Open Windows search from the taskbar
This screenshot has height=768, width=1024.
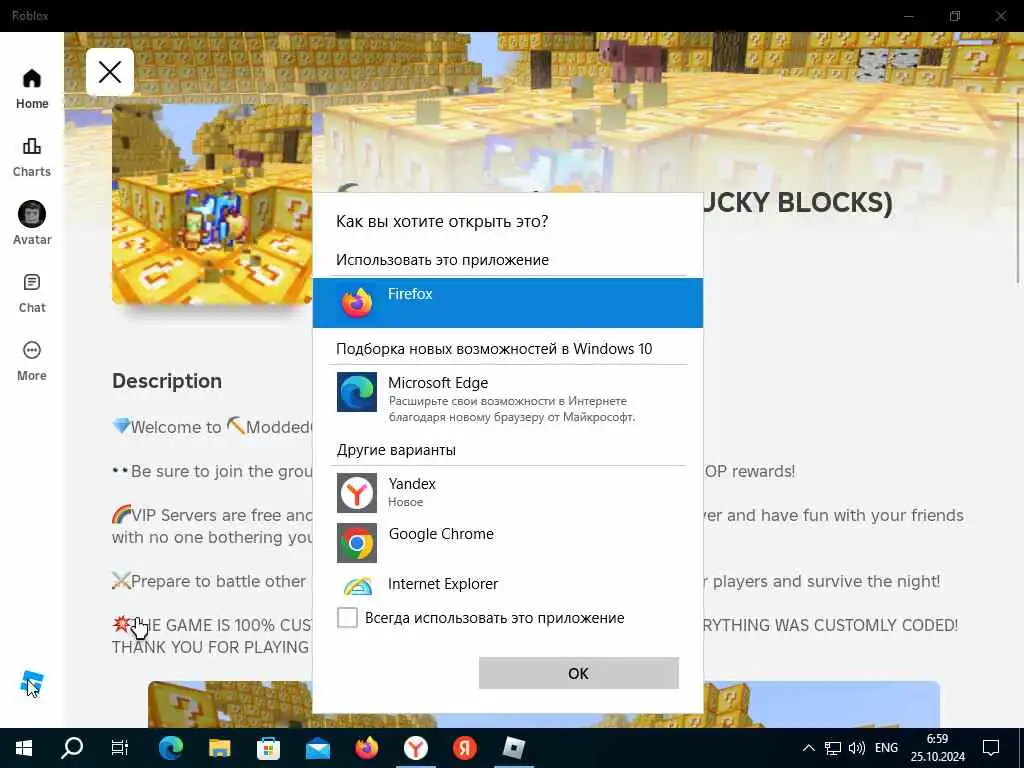72,748
